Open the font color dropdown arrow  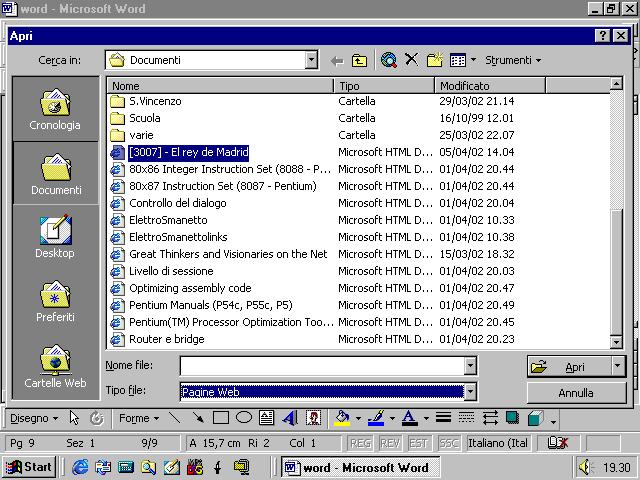pyautogui.click(x=426, y=418)
